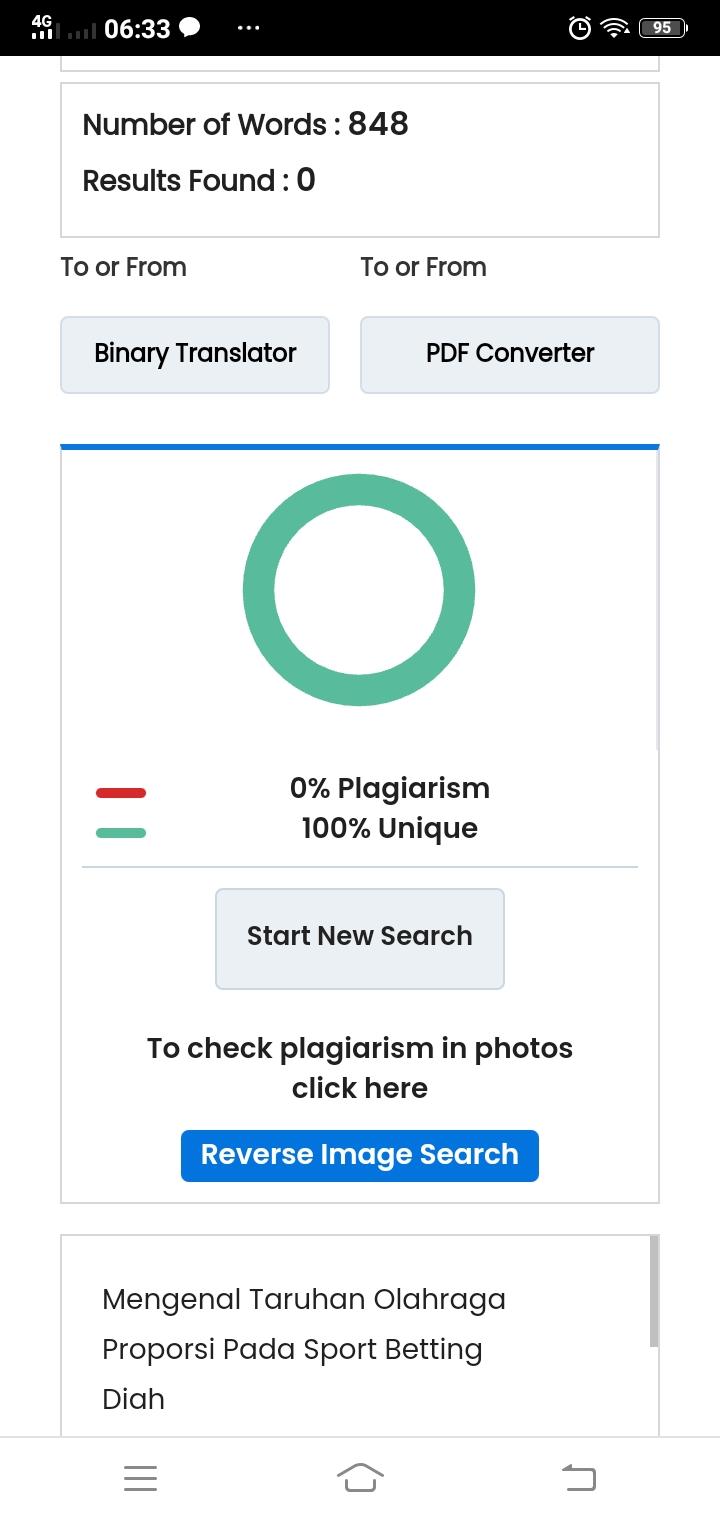Tap the three-dot notifications overflow icon
The image size is (720, 1520).
248,28
